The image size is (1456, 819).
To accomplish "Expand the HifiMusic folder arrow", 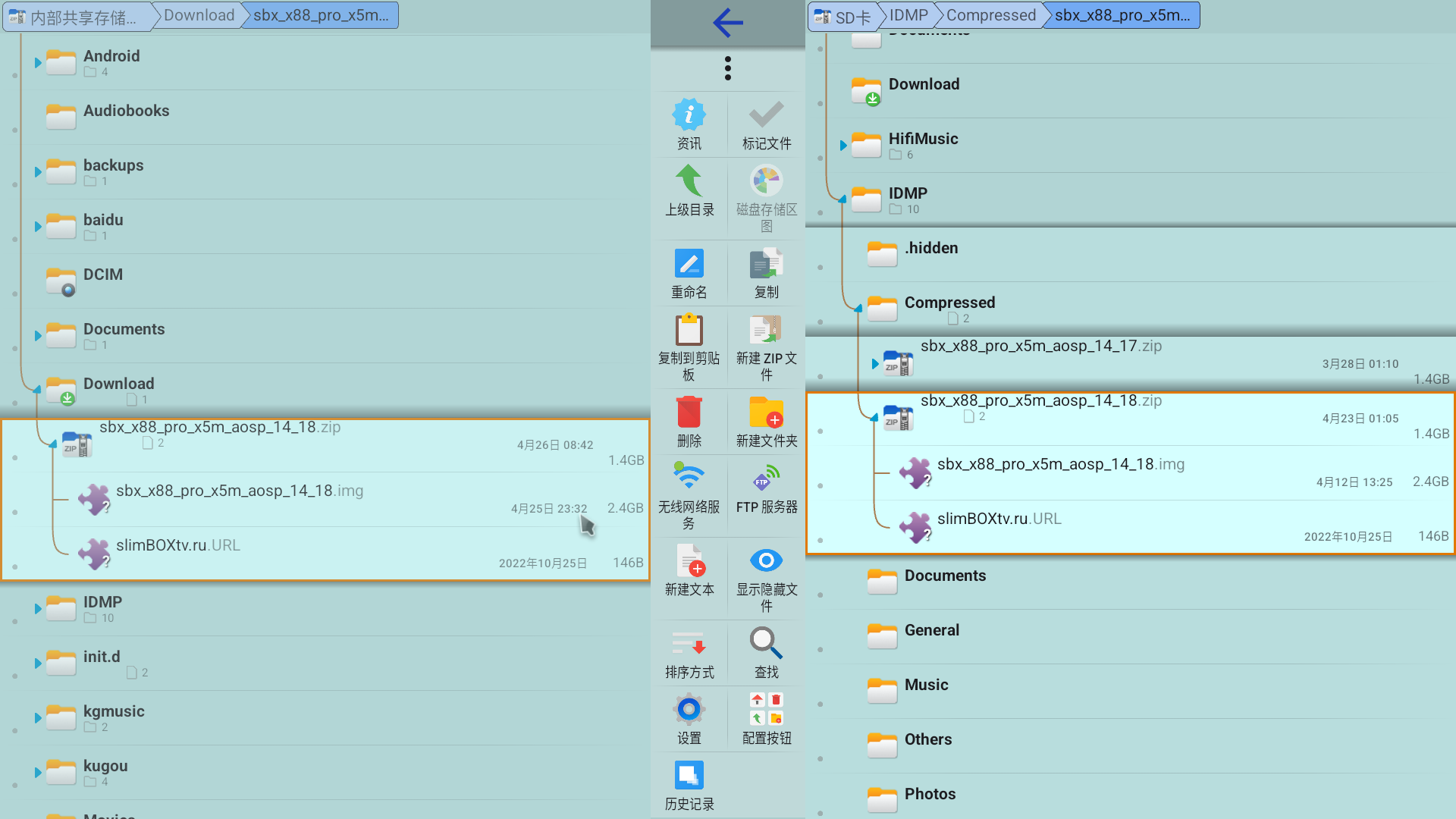I will tap(843, 146).
